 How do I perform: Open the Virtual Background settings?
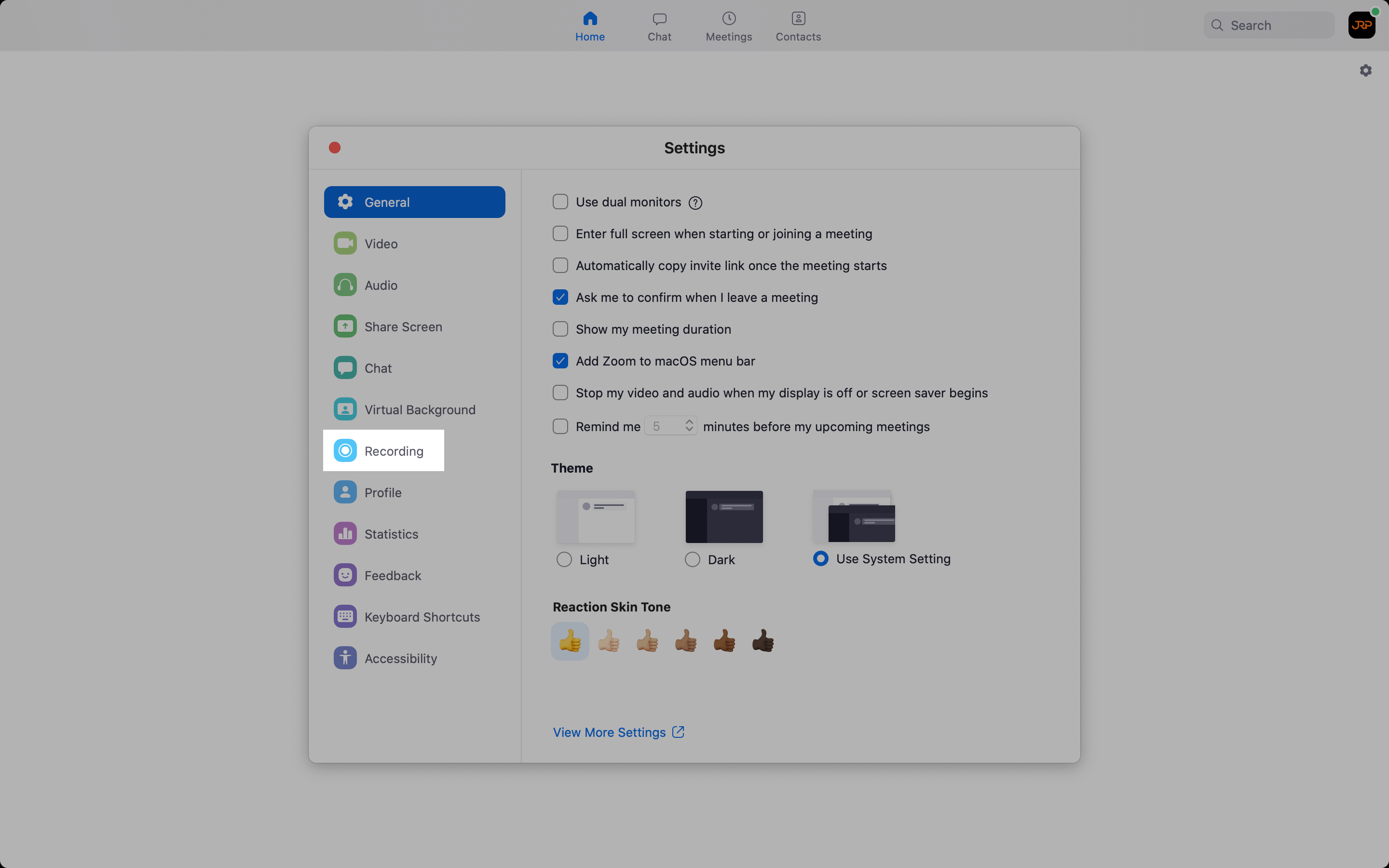tap(420, 409)
